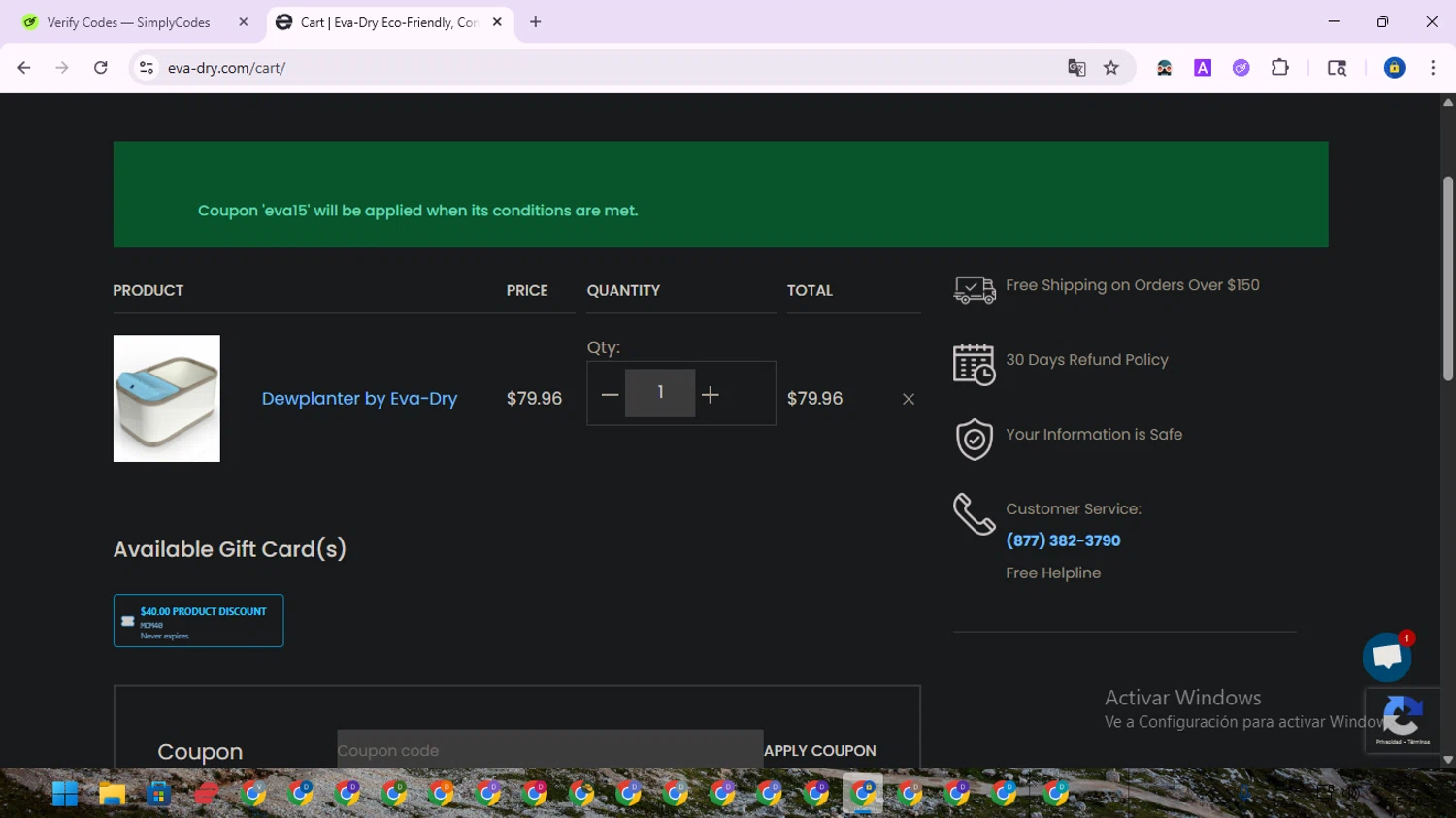Go back to the previous page

point(24,68)
